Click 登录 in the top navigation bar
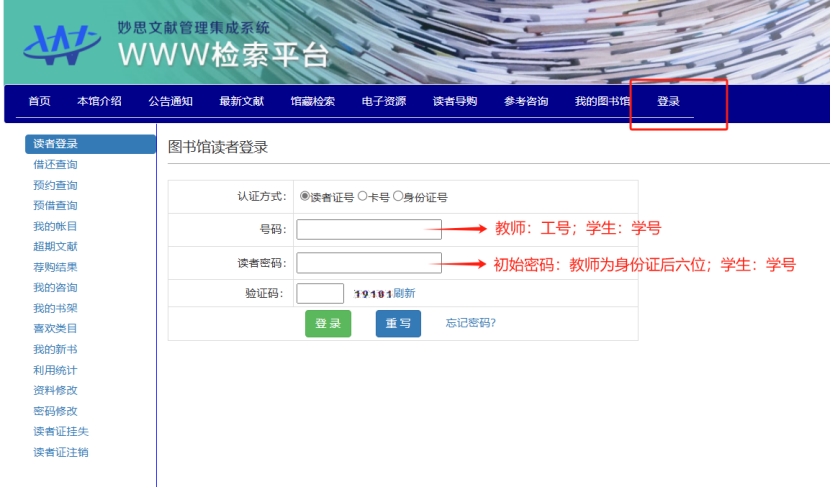The image size is (831, 488). [668, 102]
